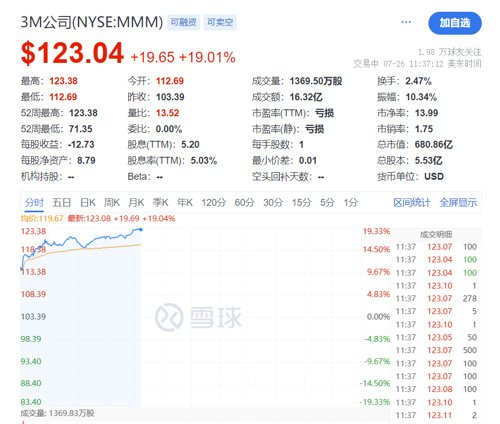
Task: Click the change value +19.65
Action: tap(152, 57)
